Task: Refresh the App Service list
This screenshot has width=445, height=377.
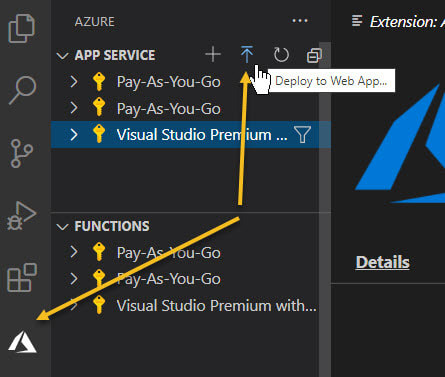Action: click(281, 55)
